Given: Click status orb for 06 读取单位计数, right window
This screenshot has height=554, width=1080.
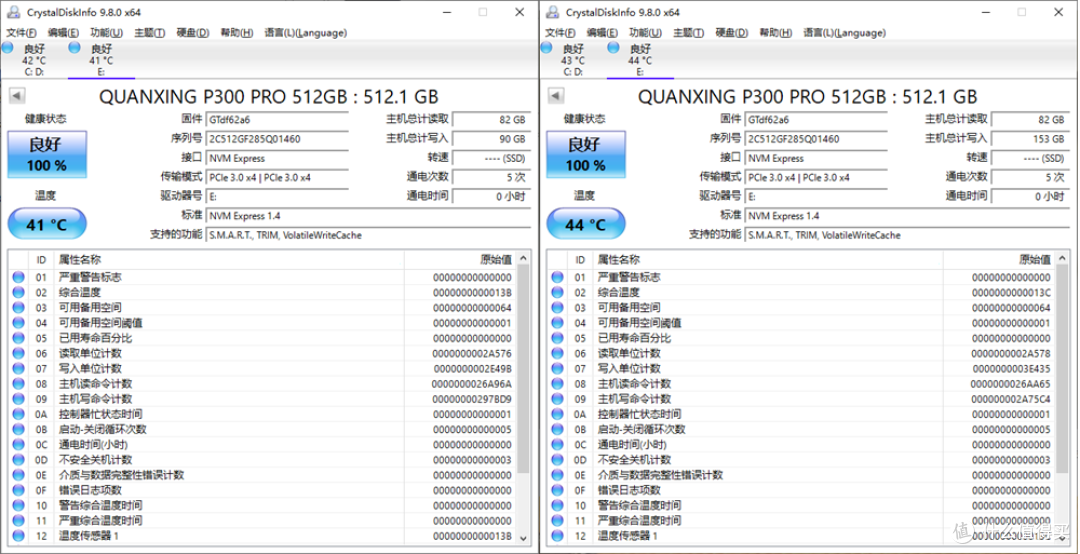Looking at the screenshot, I should pos(557,353).
